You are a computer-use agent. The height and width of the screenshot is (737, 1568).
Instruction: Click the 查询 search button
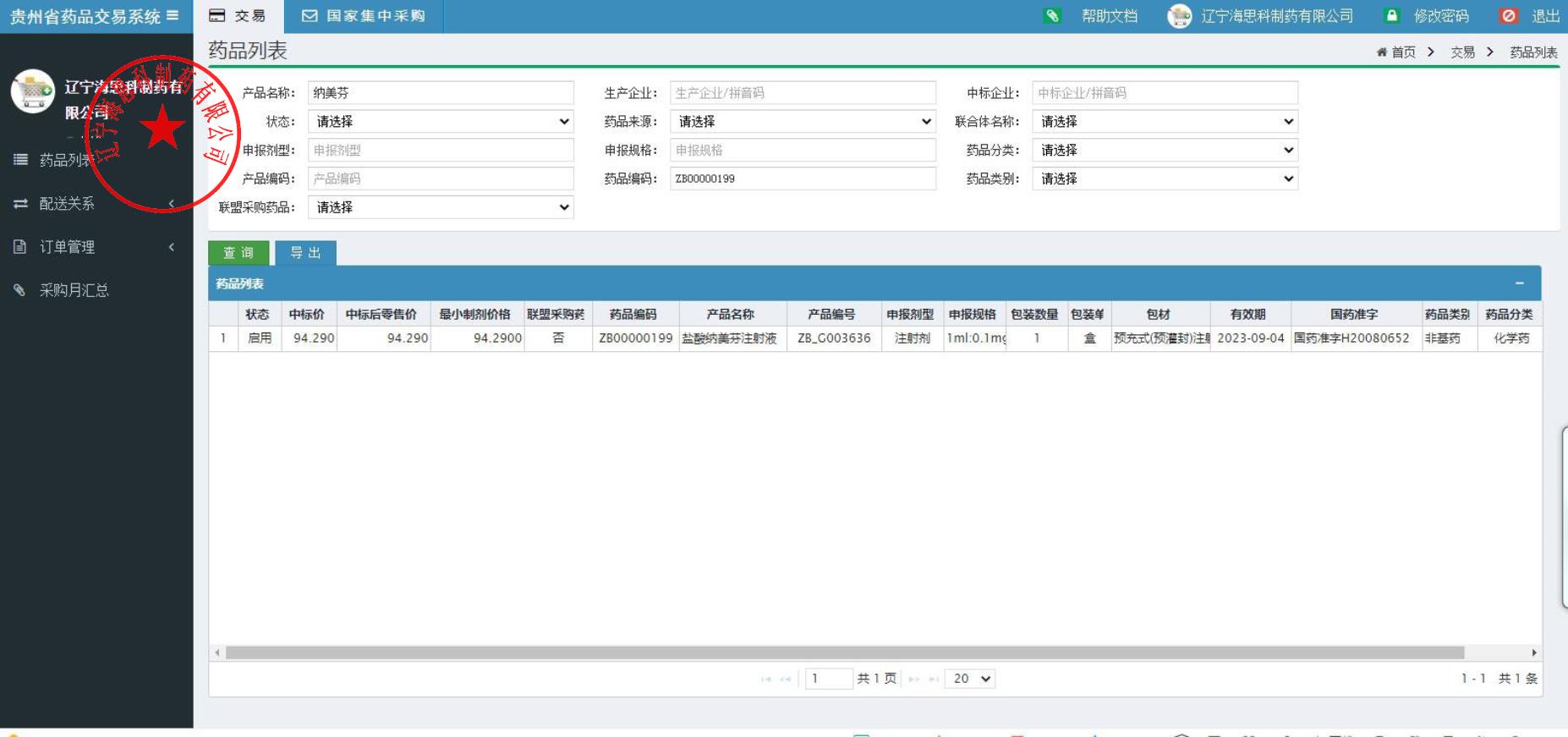coord(238,253)
